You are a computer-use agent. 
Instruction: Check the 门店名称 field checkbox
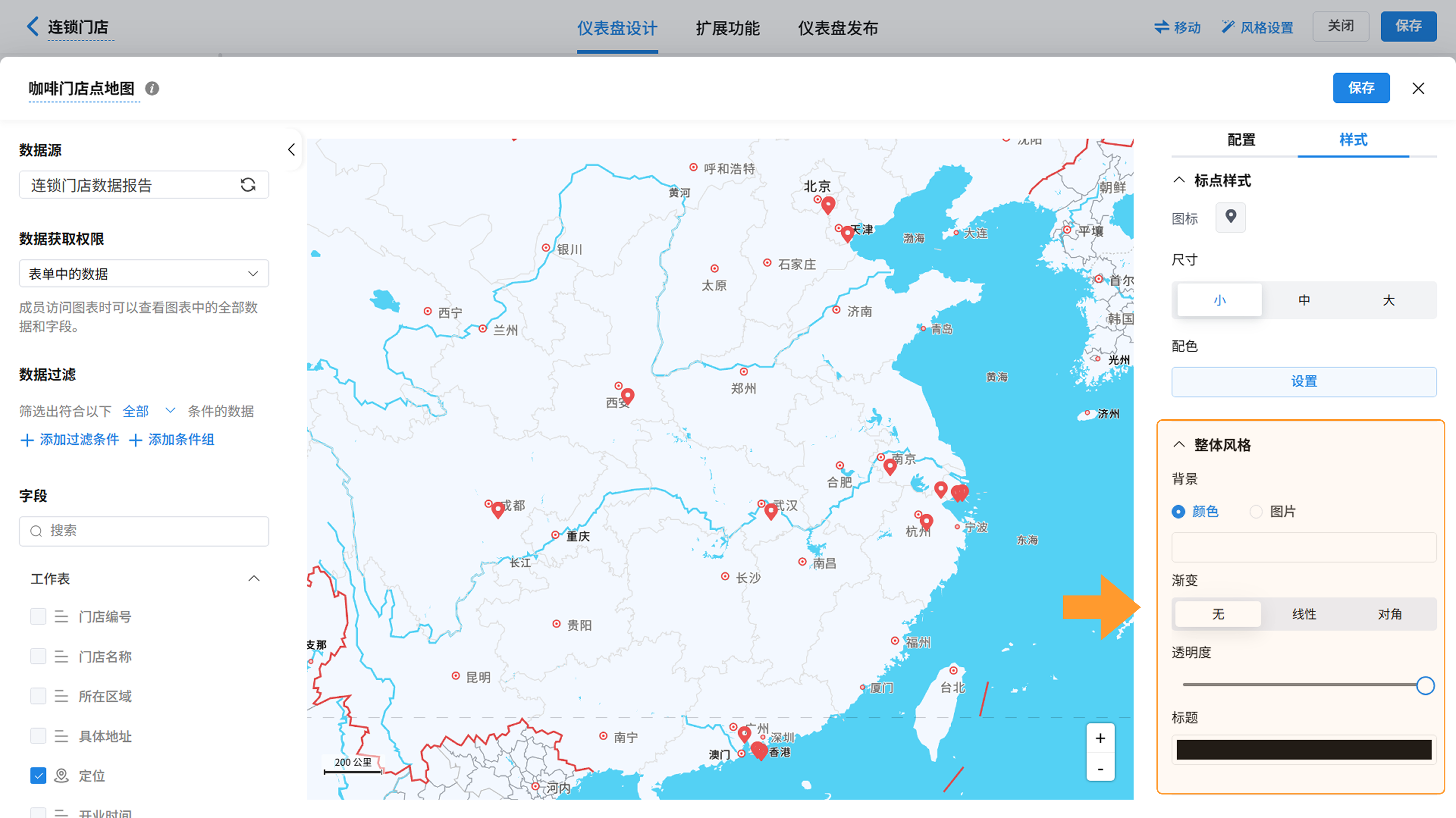38,657
